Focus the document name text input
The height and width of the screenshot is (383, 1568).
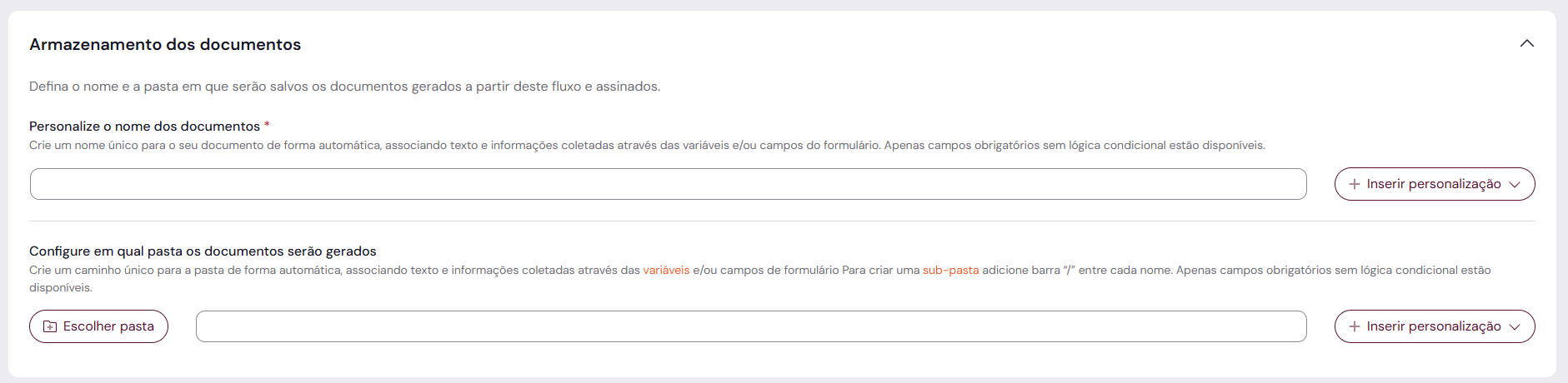click(667, 184)
